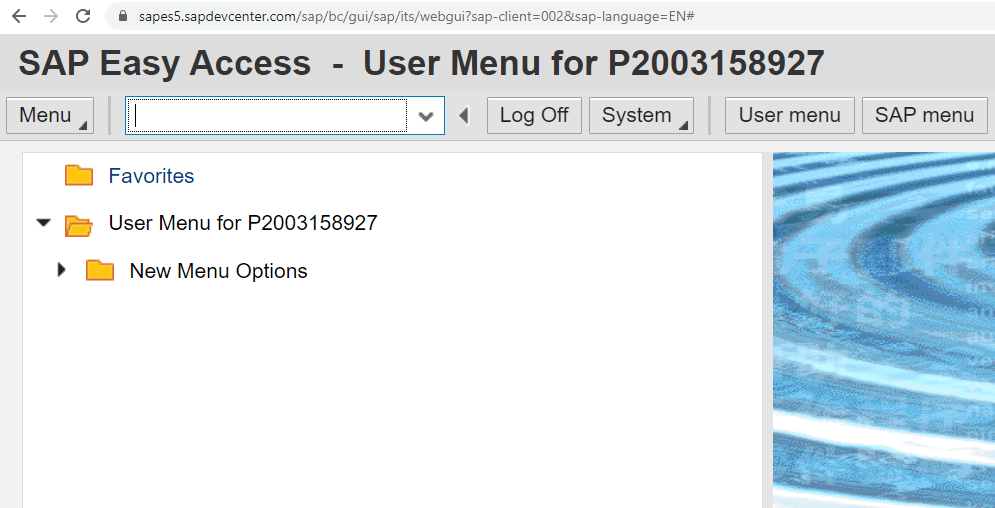Switch to the User menu view

click(x=789, y=116)
